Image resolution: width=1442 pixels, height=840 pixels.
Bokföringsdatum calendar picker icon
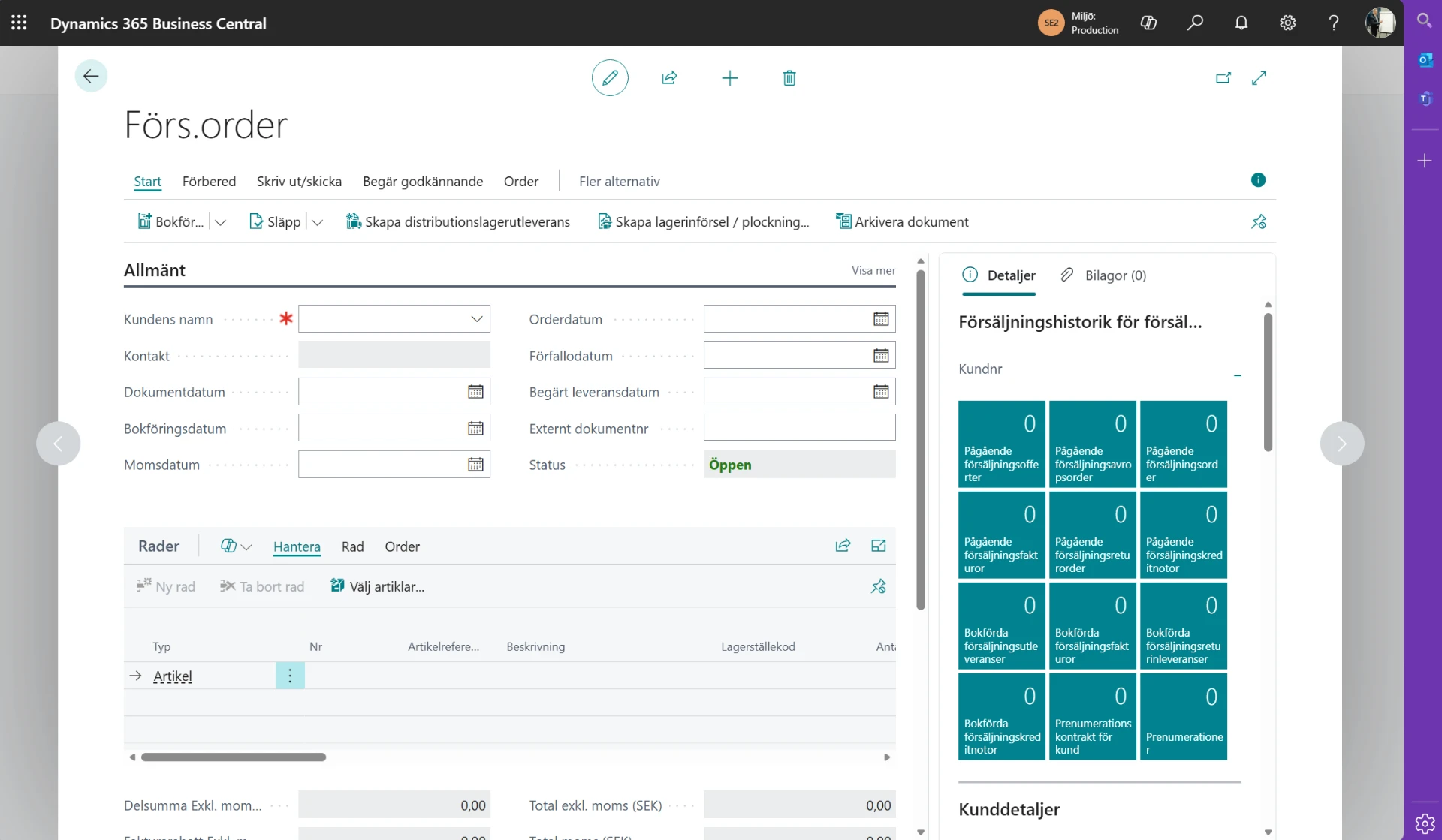pyautogui.click(x=475, y=429)
